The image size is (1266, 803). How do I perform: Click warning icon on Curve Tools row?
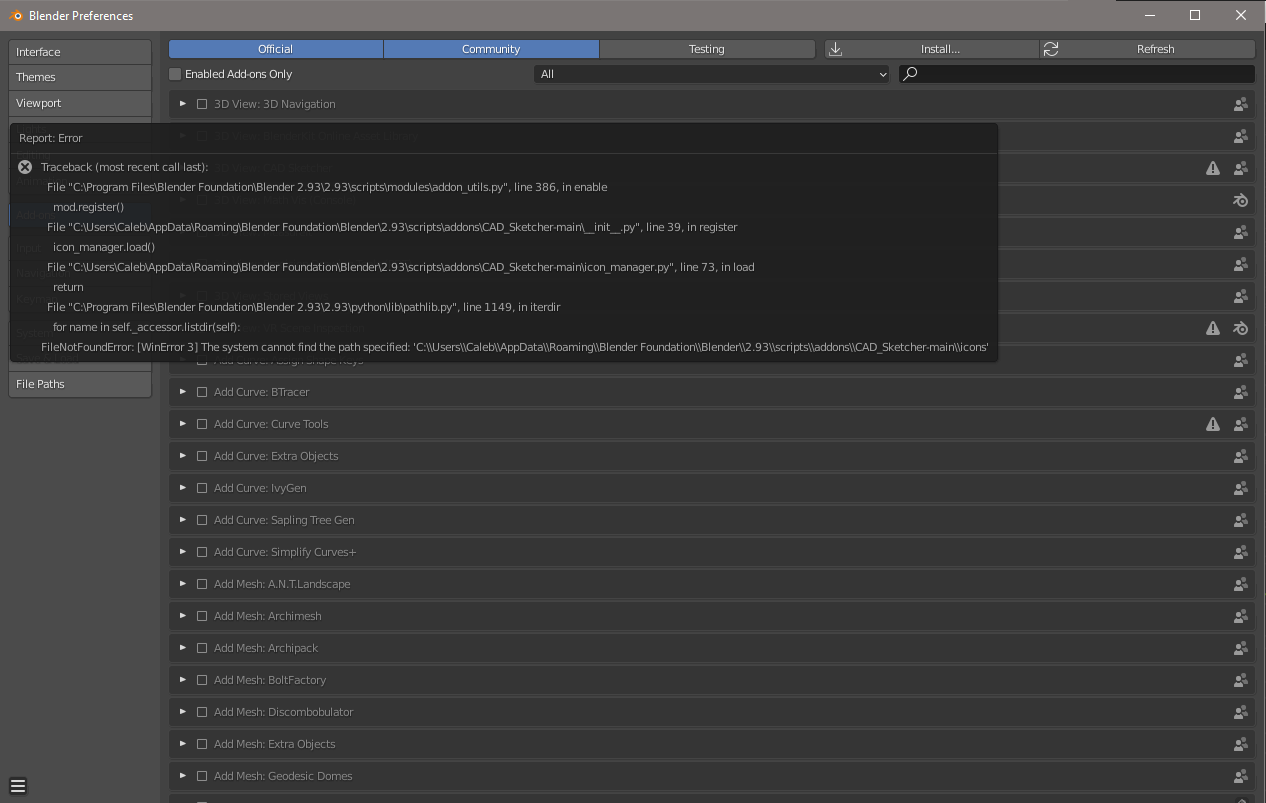click(x=1213, y=424)
